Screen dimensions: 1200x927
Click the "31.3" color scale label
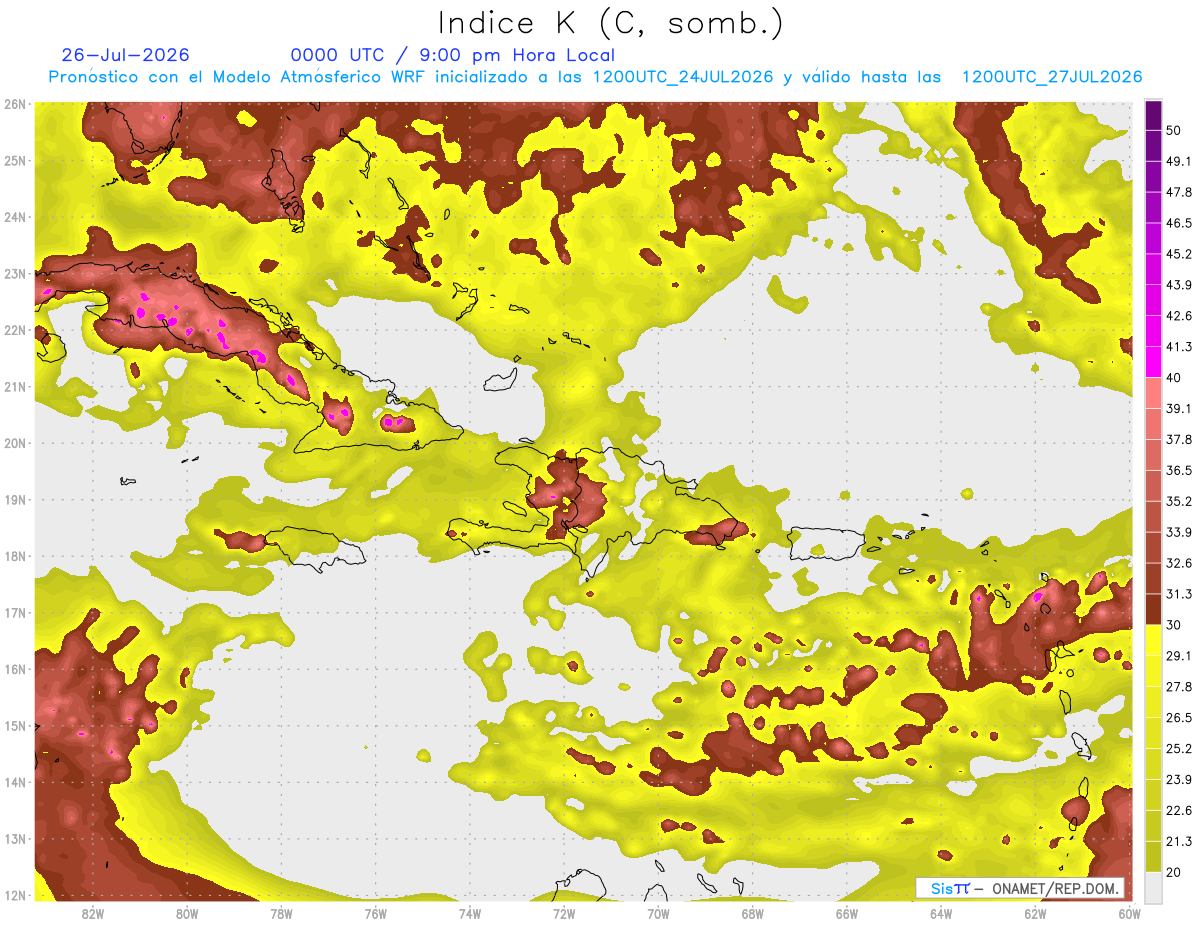tap(1179, 594)
